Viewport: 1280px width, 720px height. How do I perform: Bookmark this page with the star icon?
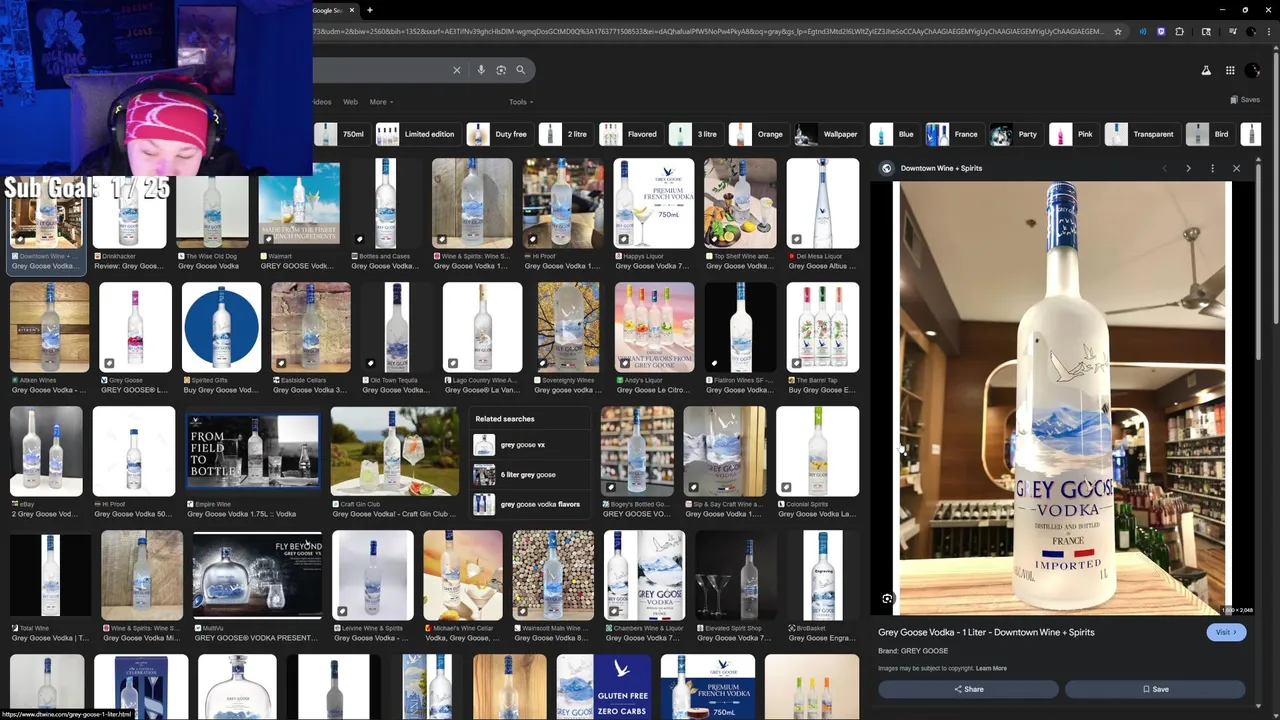1118,31
